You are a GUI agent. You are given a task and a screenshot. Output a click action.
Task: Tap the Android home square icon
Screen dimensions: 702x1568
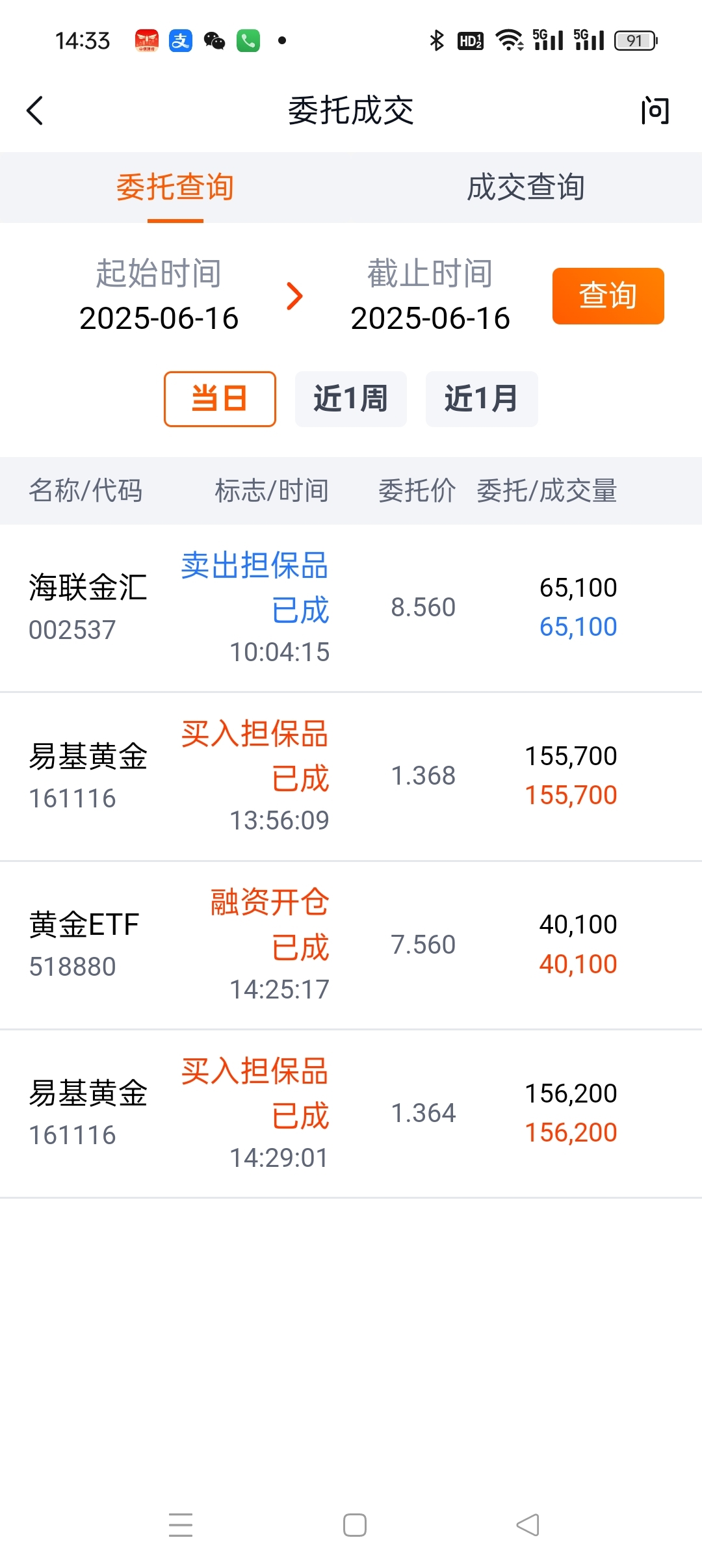355,1524
